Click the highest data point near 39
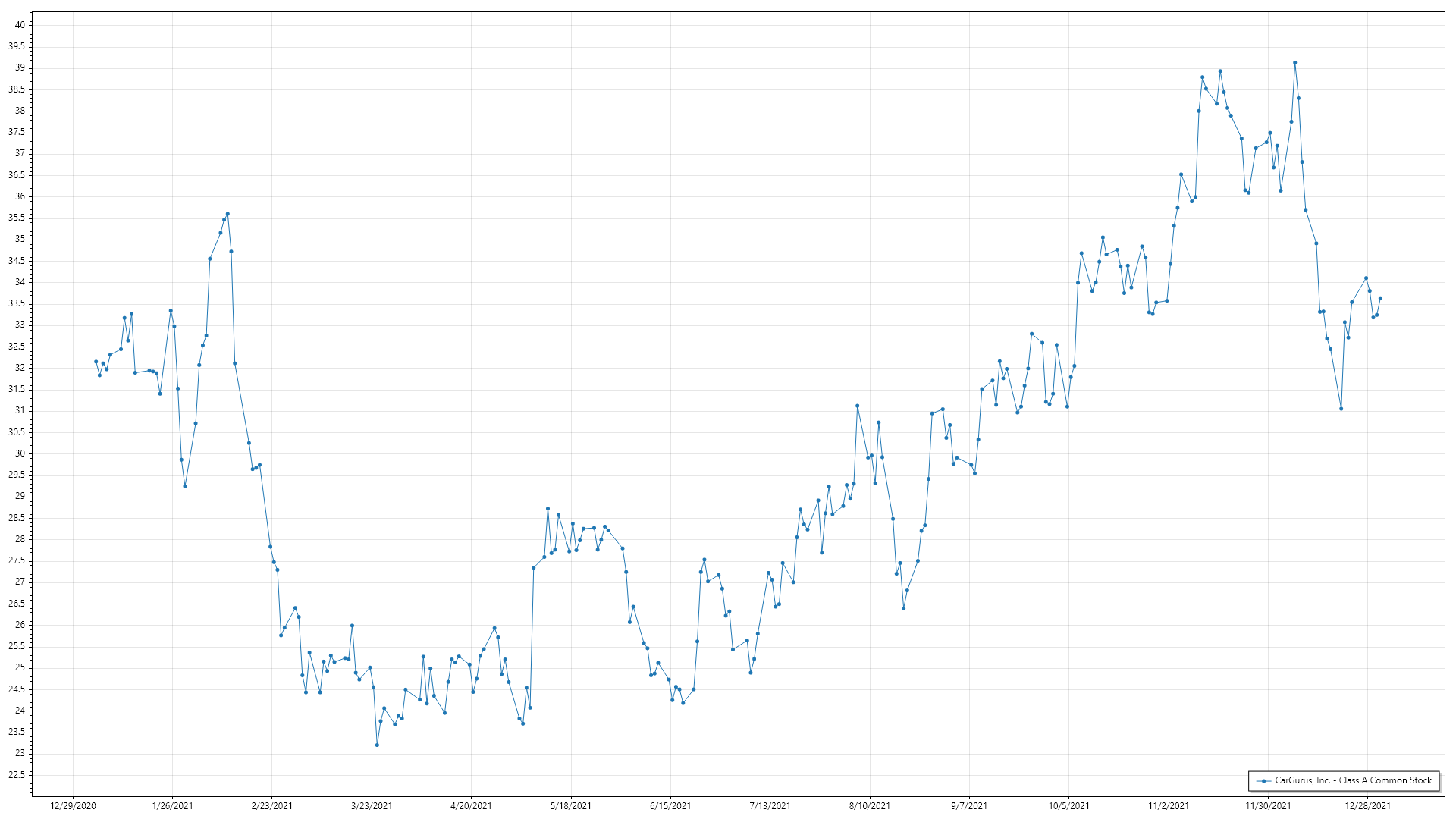This screenshot has width=1456, height=819. (x=1294, y=63)
